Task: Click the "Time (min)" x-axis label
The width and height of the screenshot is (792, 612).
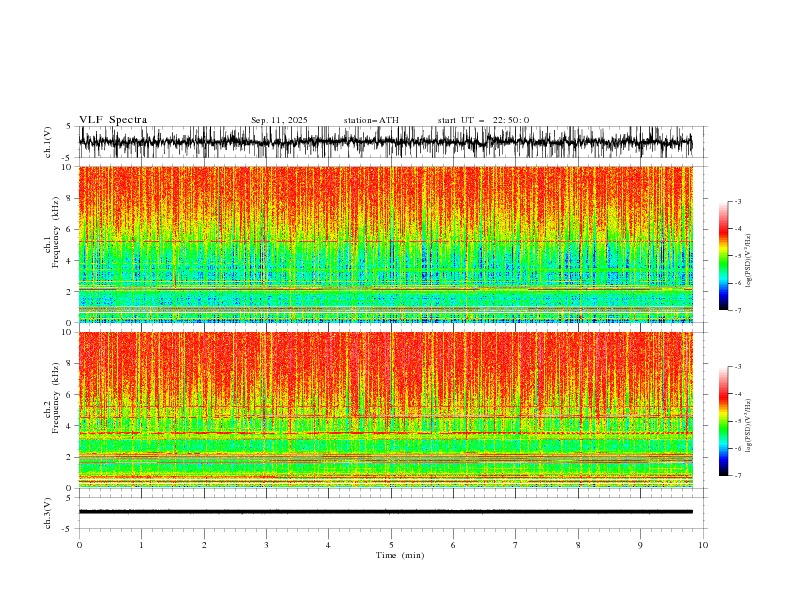Action: click(x=400, y=555)
